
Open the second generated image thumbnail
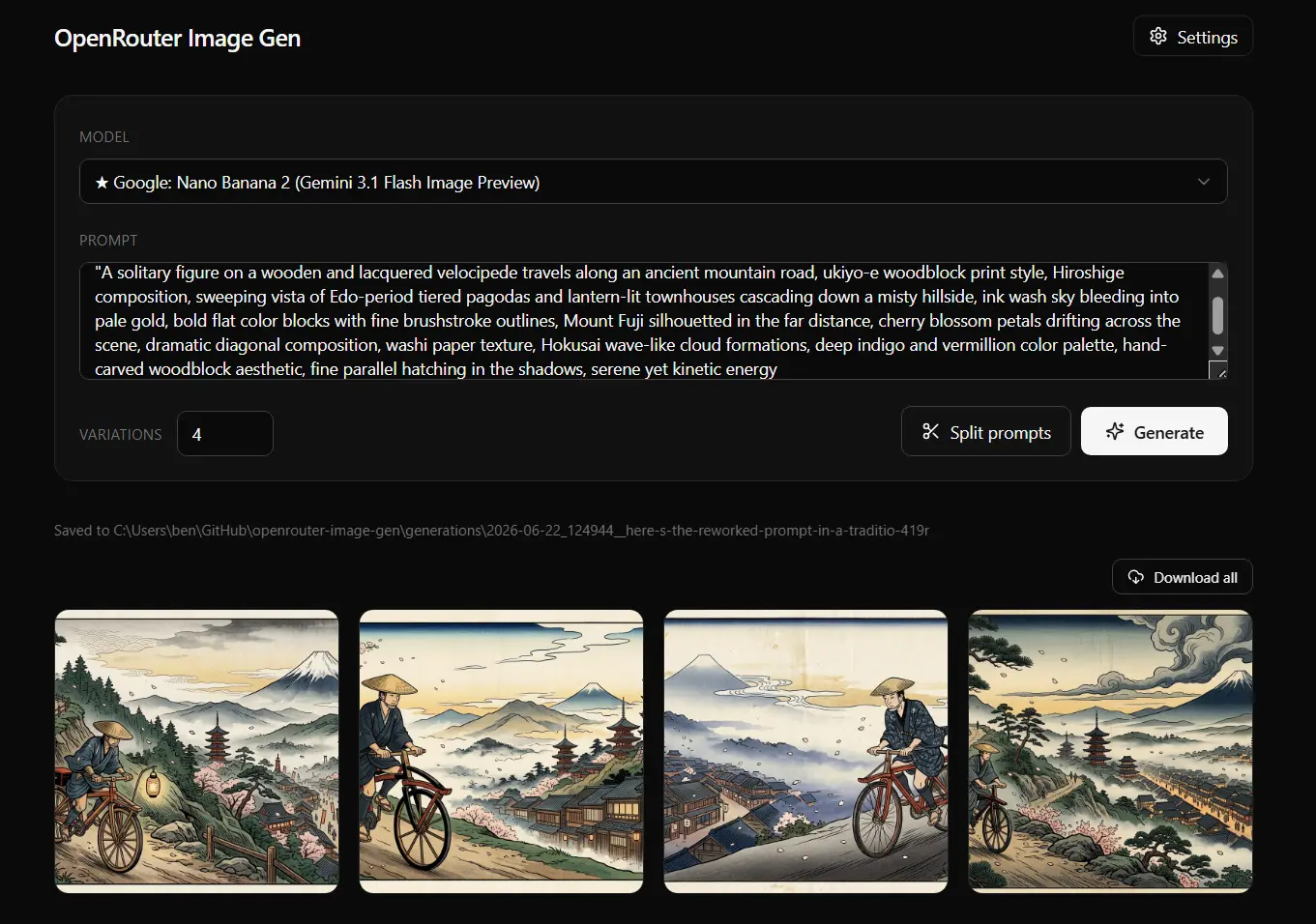click(x=502, y=751)
